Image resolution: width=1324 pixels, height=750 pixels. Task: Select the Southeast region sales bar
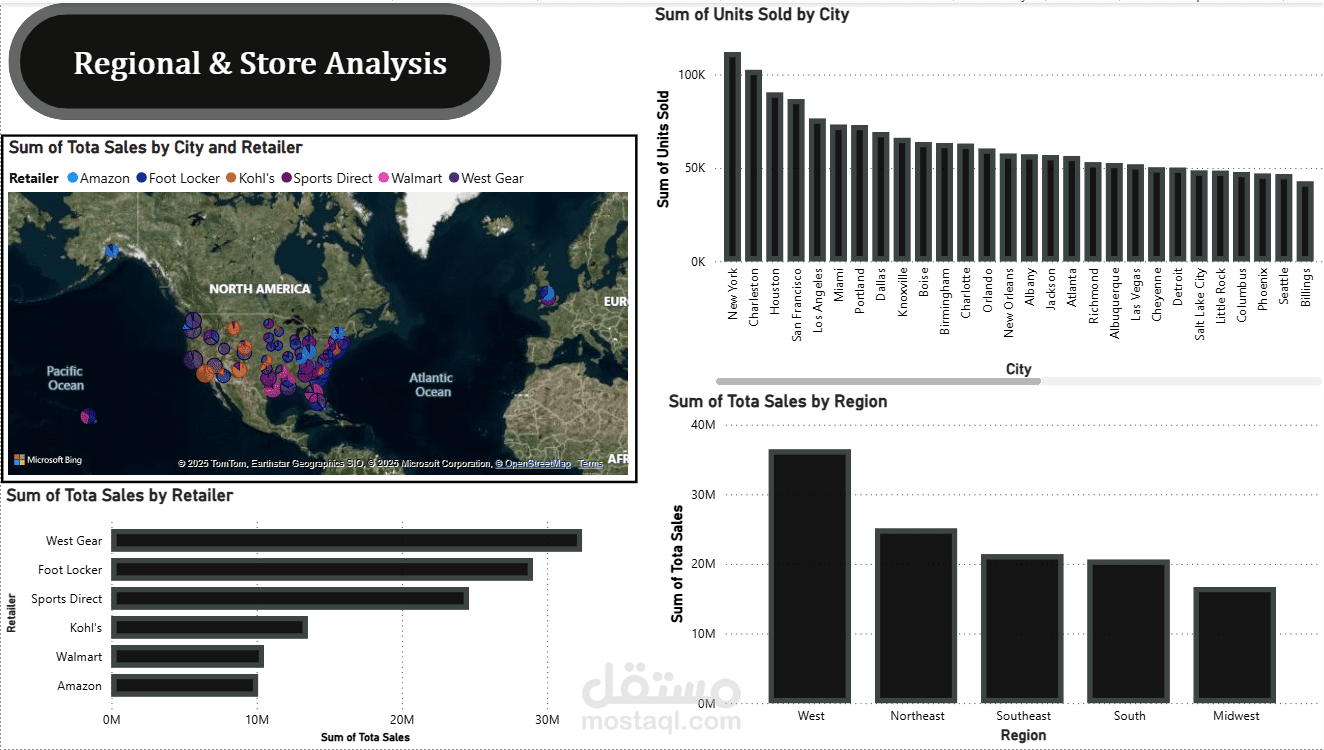point(1022,629)
